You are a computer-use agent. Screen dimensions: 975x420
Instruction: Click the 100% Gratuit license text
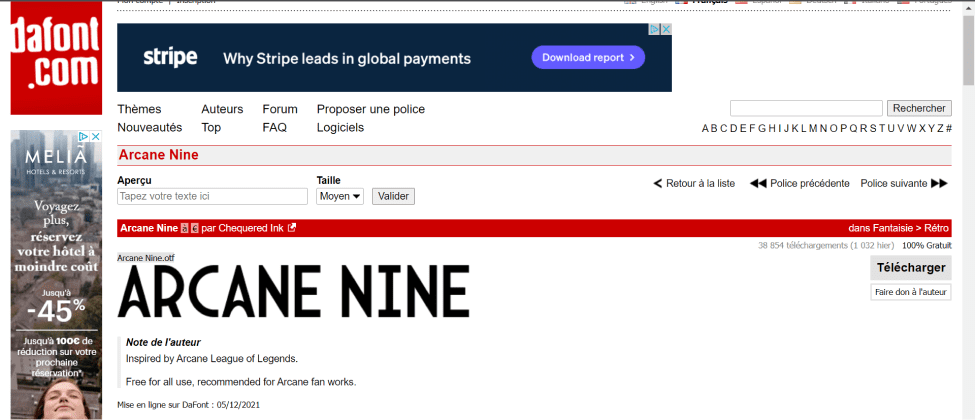pyautogui.click(x=926, y=245)
